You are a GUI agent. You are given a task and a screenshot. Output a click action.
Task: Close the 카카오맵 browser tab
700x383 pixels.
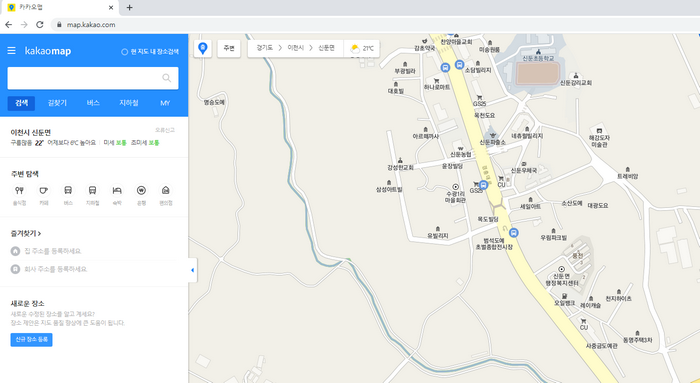click(111, 8)
